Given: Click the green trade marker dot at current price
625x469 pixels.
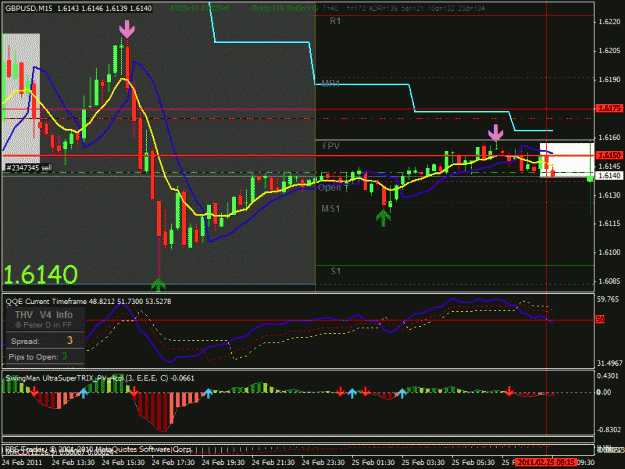Looking at the screenshot, I should 590,179.
